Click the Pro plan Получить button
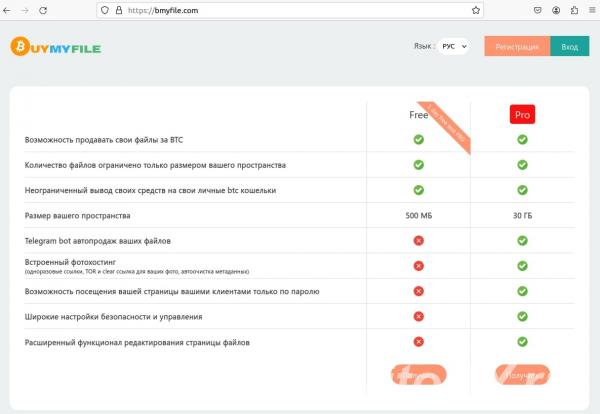The width and height of the screenshot is (600, 414). pyautogui.click(x=522, y=375)
